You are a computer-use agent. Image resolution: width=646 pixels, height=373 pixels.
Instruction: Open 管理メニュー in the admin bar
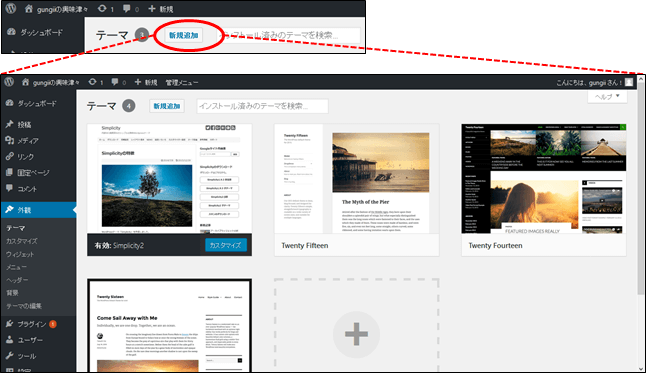[x=182, y=82]
